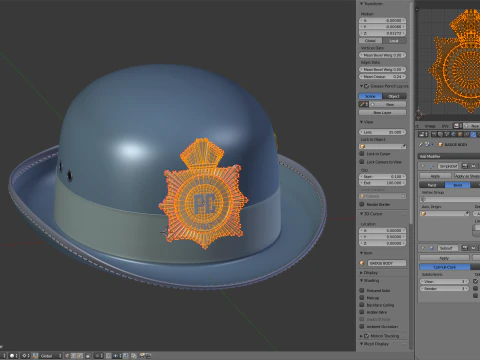Select Object grease pencil source
Viewport: 480px width, 360px height.
394,96
